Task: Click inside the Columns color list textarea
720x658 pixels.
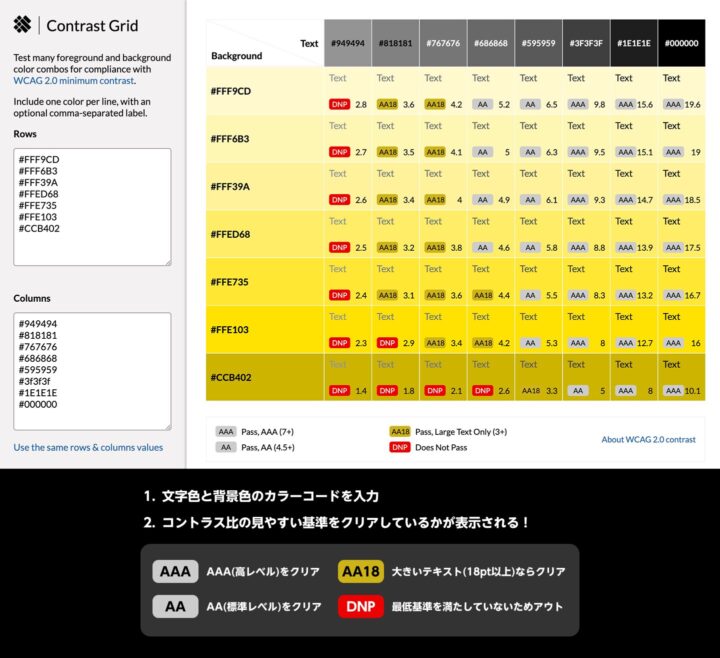Action: [92, 371]
